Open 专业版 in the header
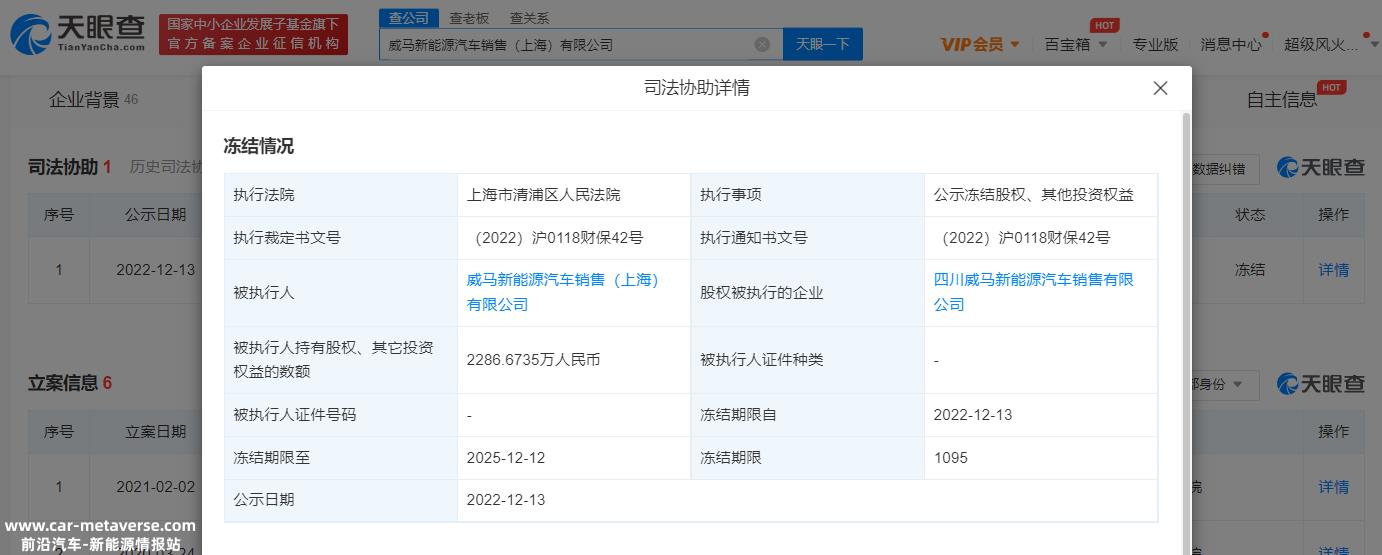1382x555 pixels. tap(1155, 44)
